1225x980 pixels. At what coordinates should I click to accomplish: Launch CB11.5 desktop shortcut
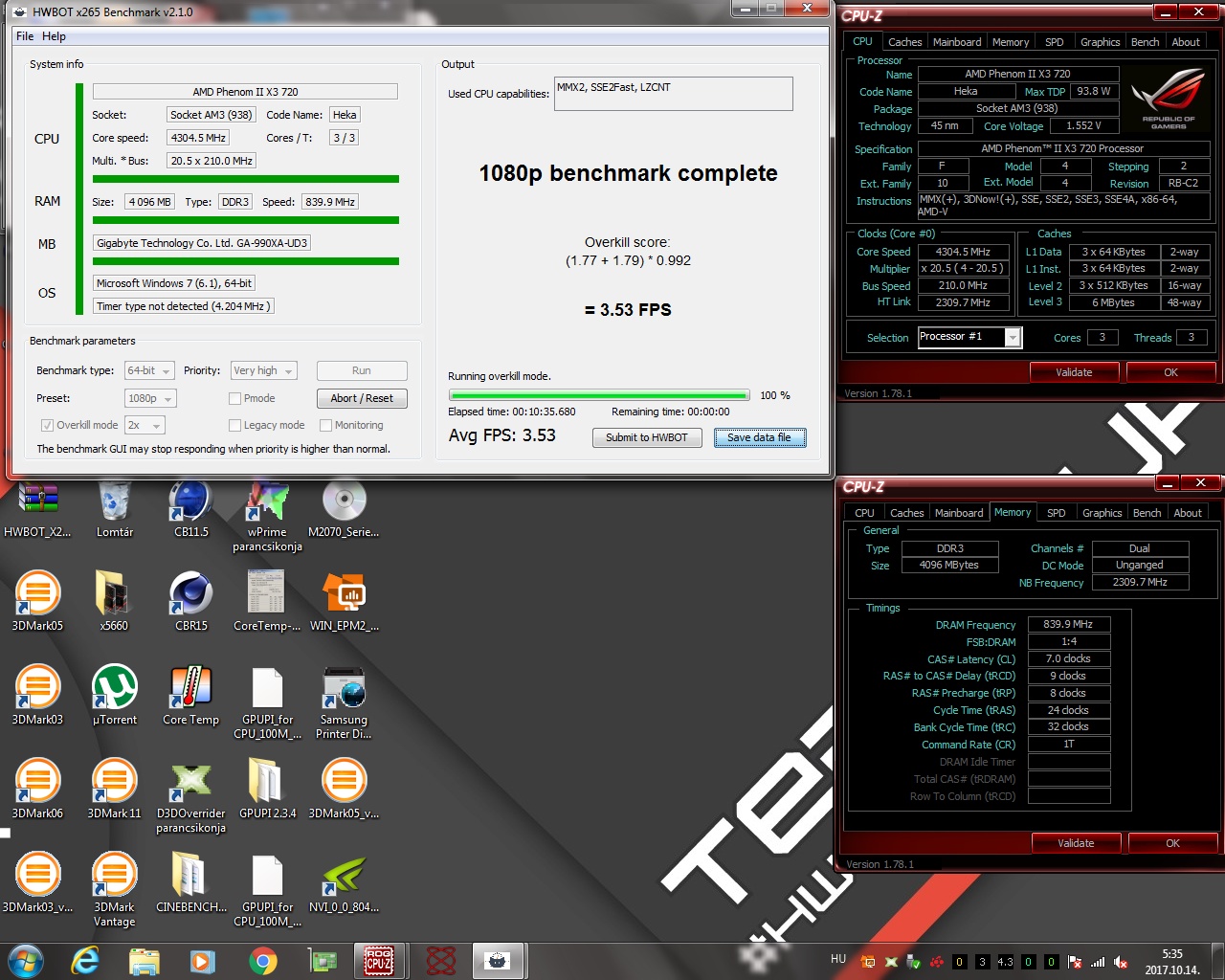click(x=191, y=509)
